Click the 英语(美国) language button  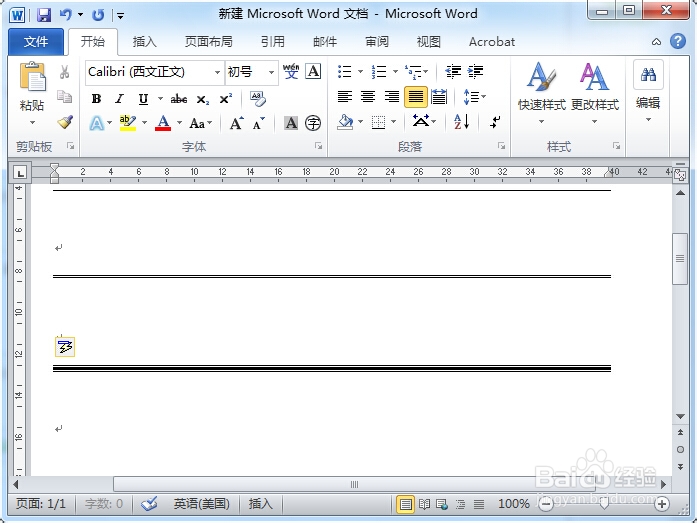tap(201, 503)
